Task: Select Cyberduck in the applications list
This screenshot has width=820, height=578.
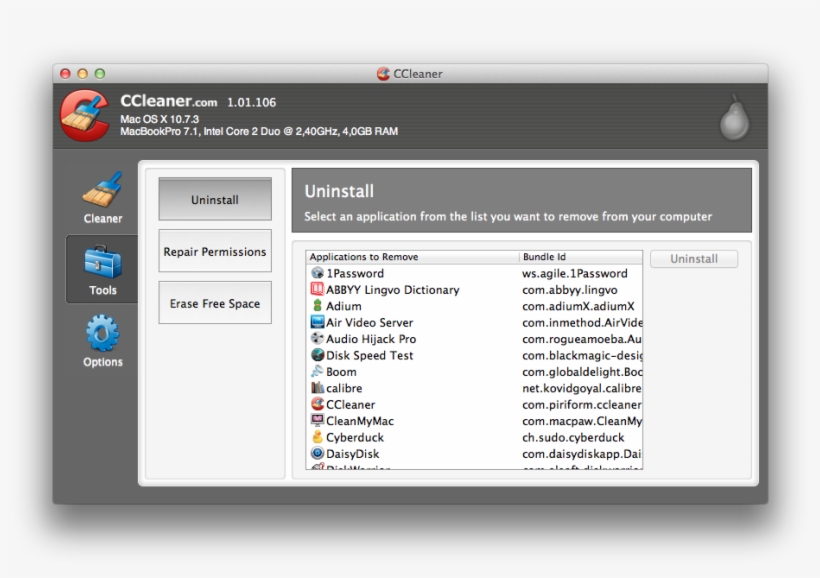Action: (x=355, y=437)
